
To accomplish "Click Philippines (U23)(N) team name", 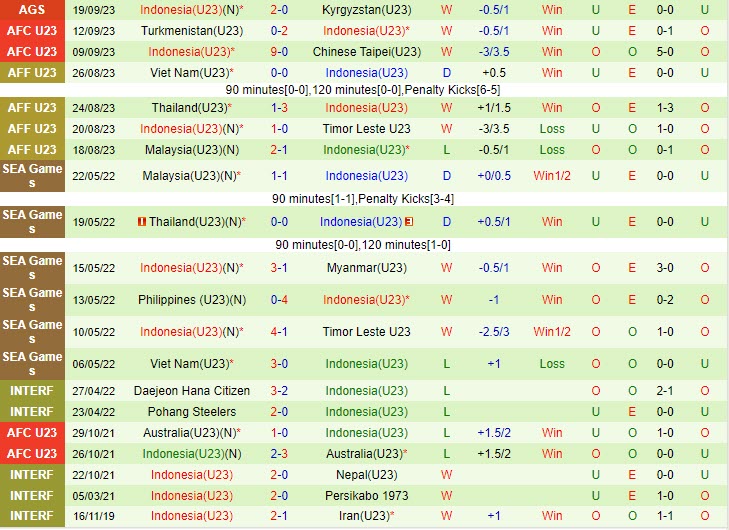I will 192,300.
